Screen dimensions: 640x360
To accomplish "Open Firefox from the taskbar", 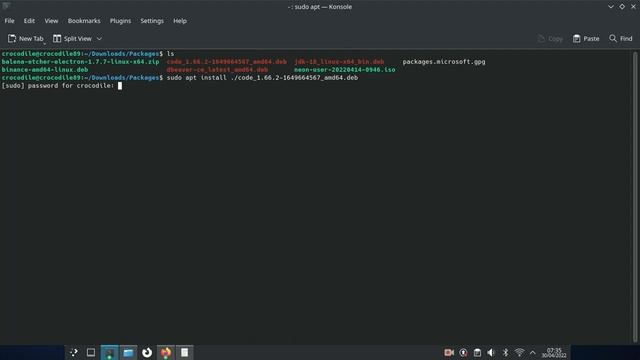I will click(x=166, y=352).
